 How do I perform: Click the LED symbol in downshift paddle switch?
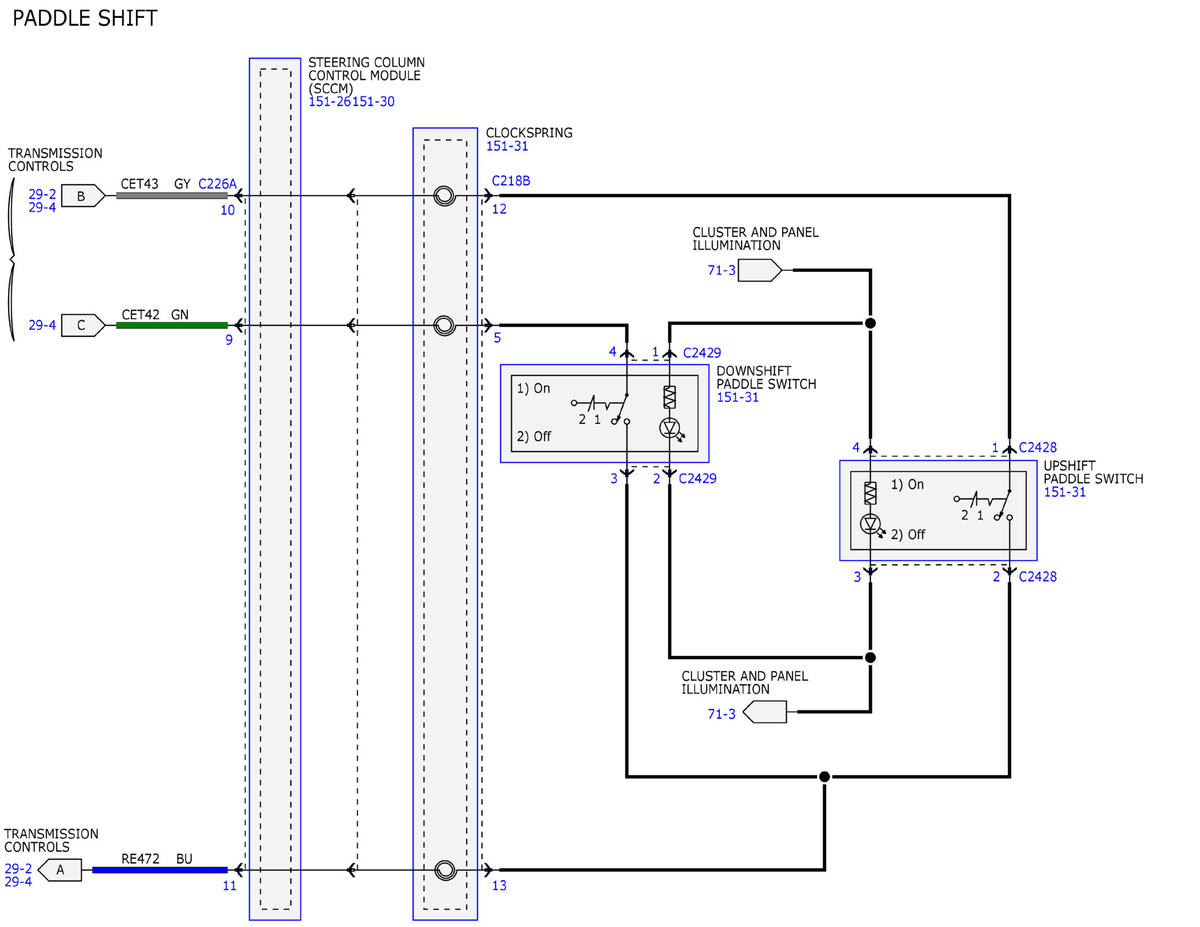click(x=670, y=428)
